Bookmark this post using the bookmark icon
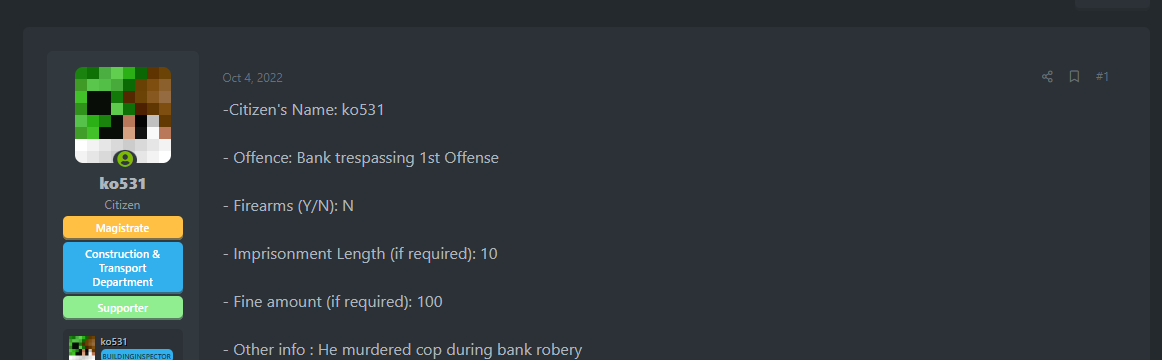This screenshot has height=360, width=1162. [x=1074, y=77]
